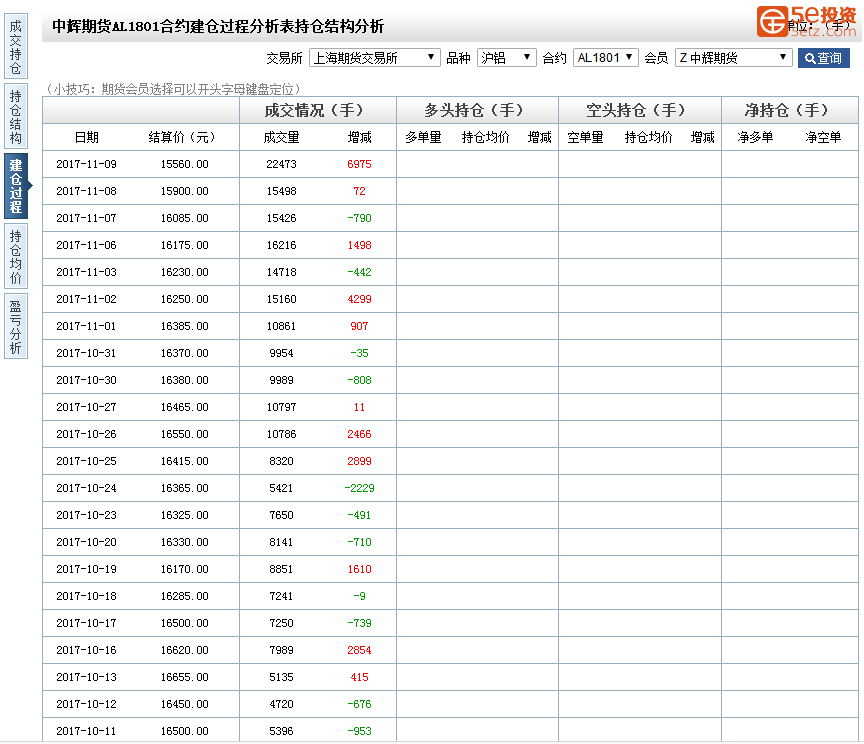864x744 pixels.
Task: Click the 成交量 column header
Action: (281, 137)
